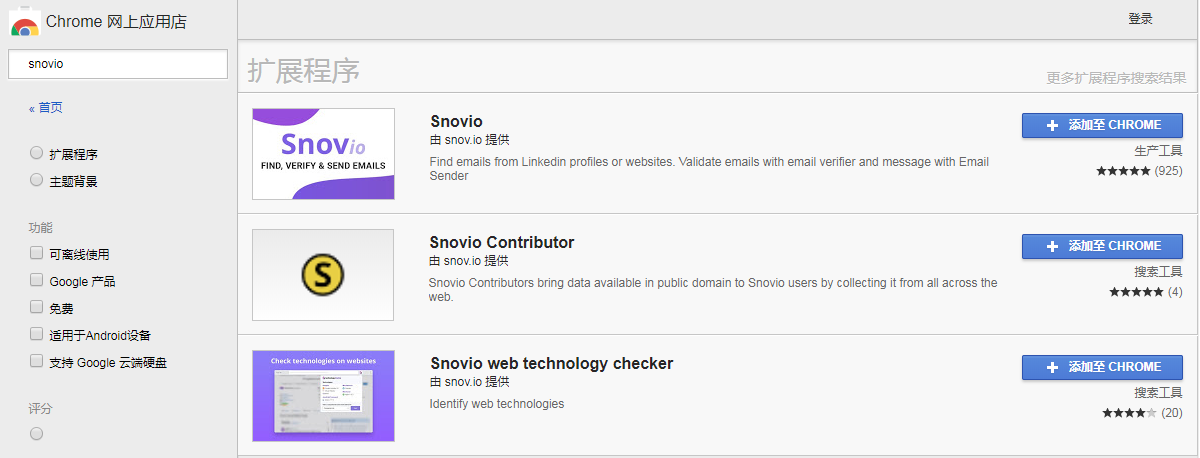Image resolution: width=1200 pixels, height=458 pixels.
Task: Click Snovio Contributor's star rating
Action: (x=1136, y=292)
